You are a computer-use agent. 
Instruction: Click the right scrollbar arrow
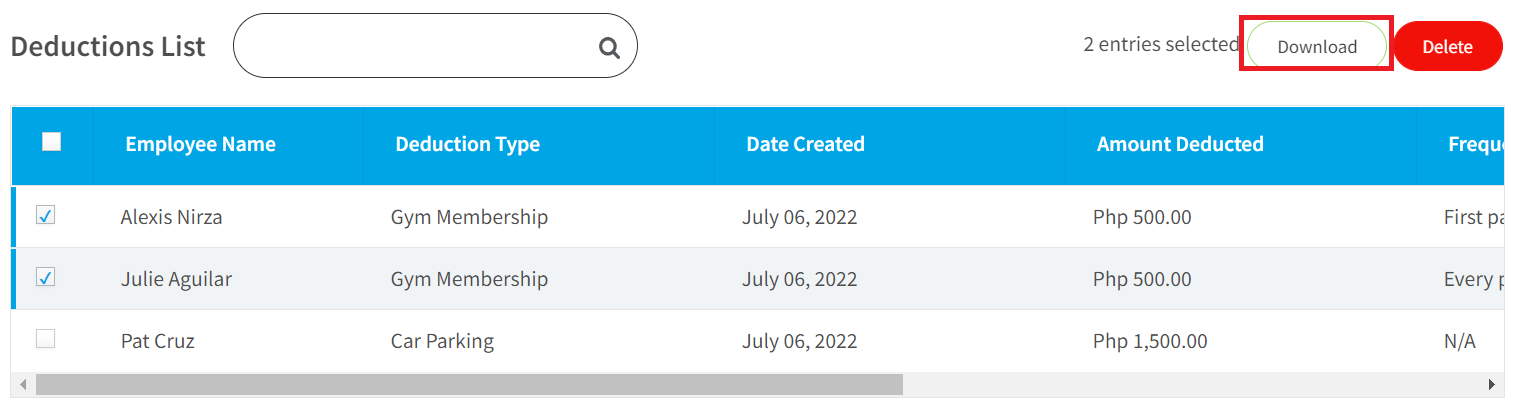click(x=1492, y=385)
